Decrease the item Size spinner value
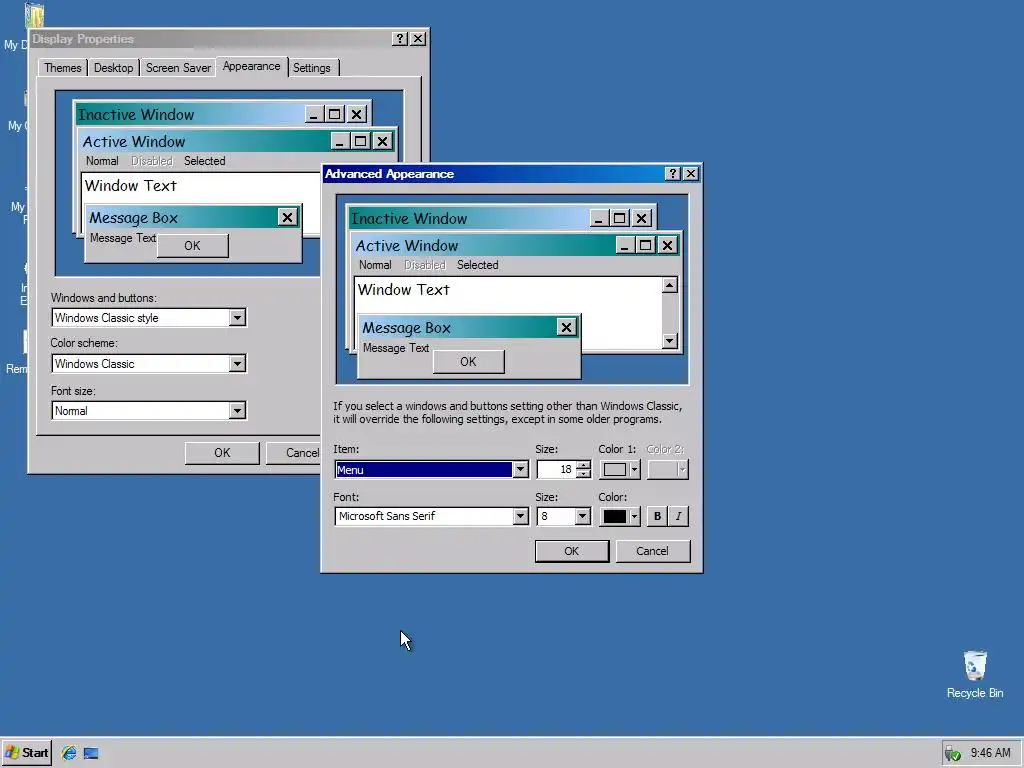Viewport: 1024px width, 768px height. (x=584, y=473)
